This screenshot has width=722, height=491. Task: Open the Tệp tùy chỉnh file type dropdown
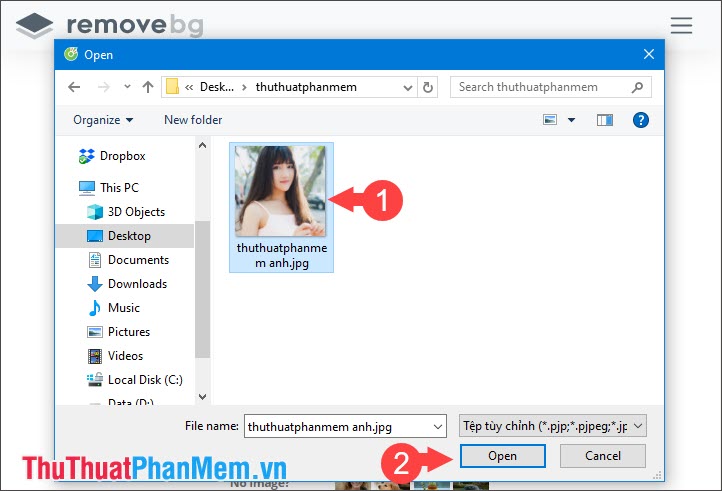click(553, 426)
